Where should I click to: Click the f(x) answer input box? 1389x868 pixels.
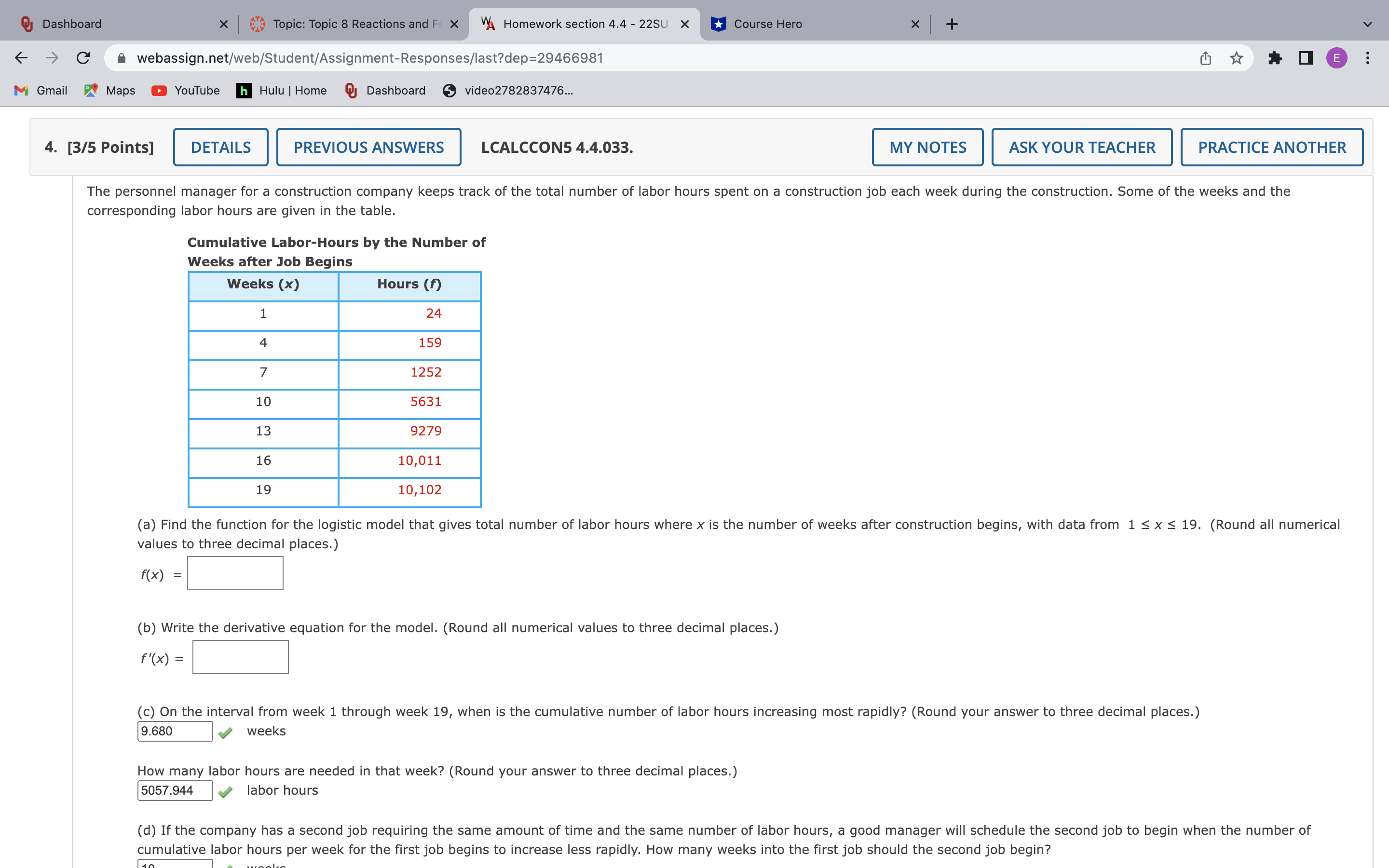tap(235, 573)
